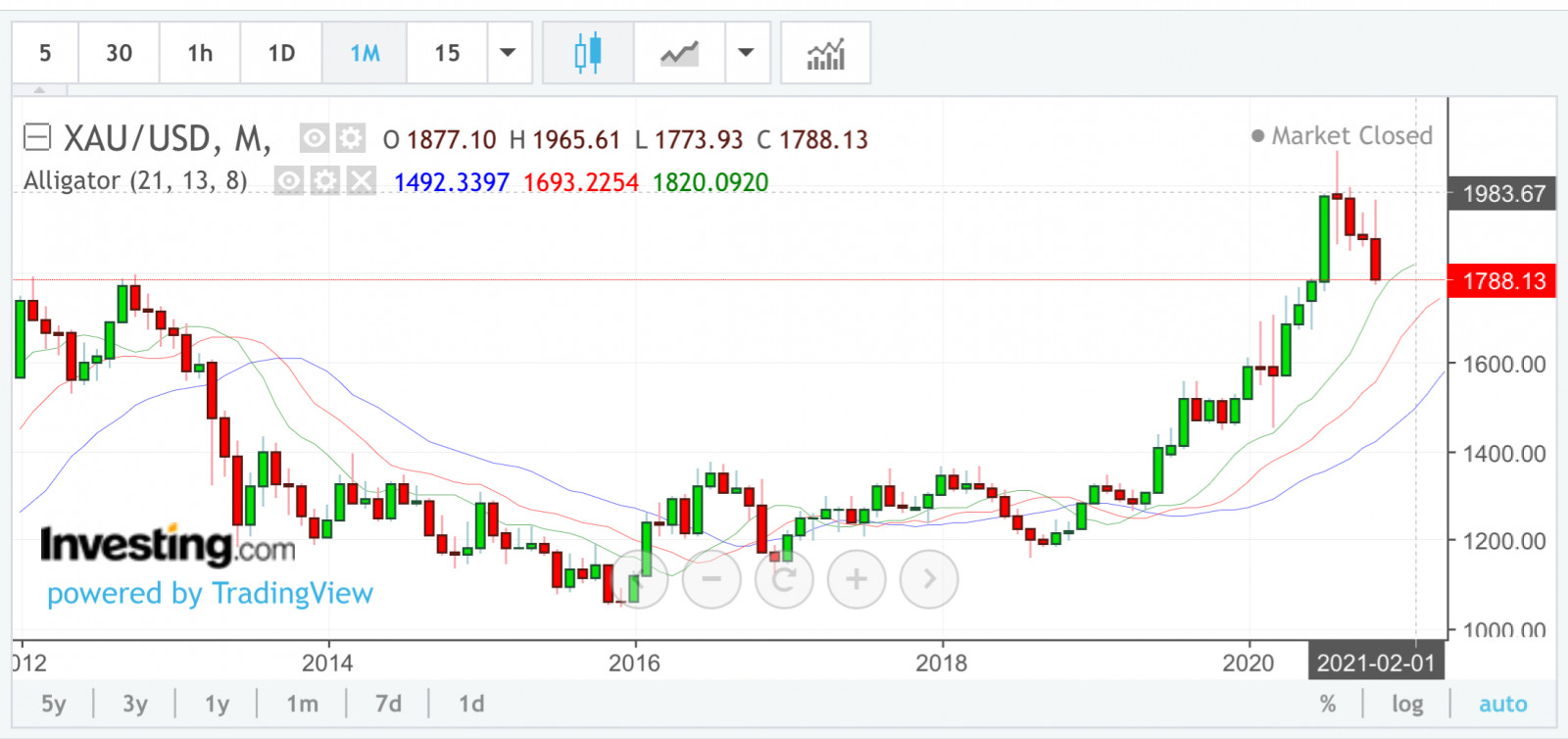The height and width of the screenshot is (739, 1568).
Task: Toggle percent scale mode
Action: click(1328, 704)
